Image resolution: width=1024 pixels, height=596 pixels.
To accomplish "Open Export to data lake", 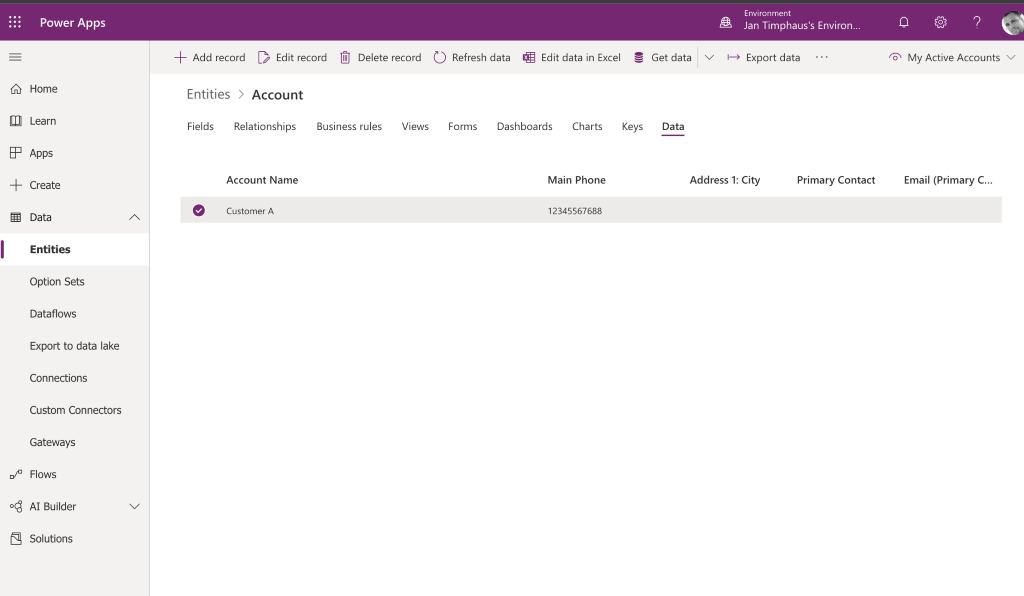I will tap(74, 345).
